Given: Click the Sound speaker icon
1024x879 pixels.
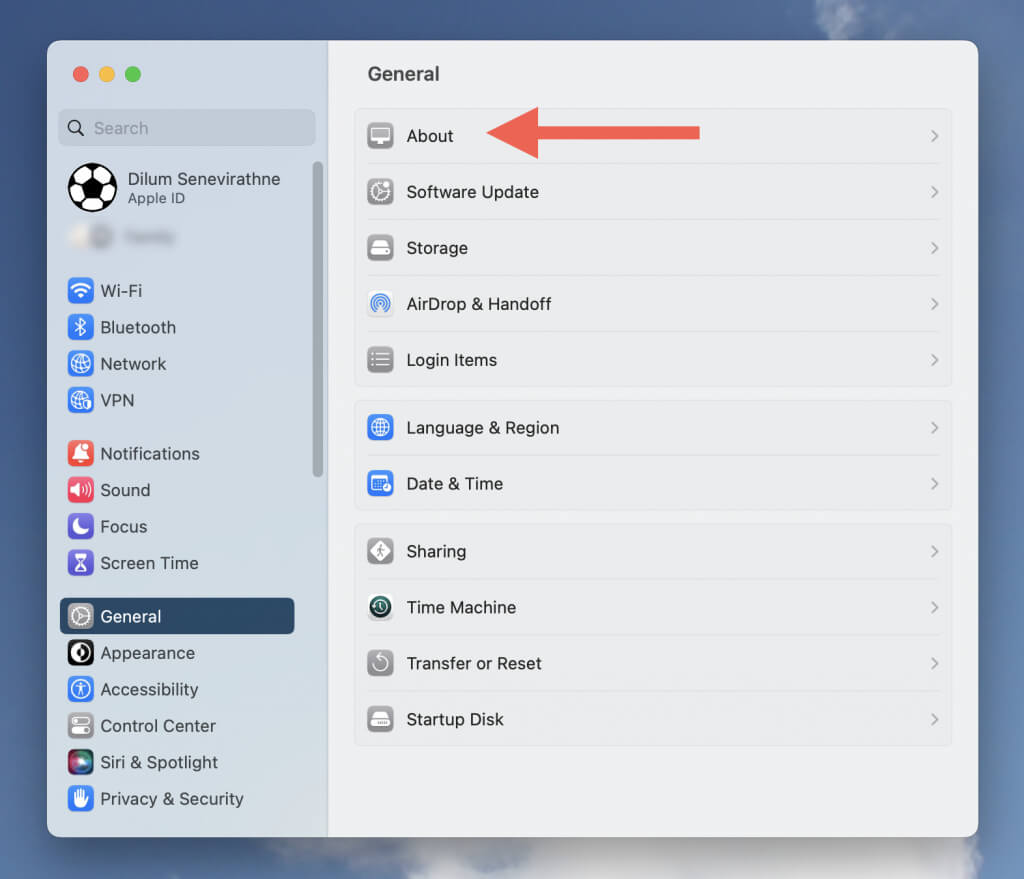Looking at the screenshot, I should click(x=80, y=490).
